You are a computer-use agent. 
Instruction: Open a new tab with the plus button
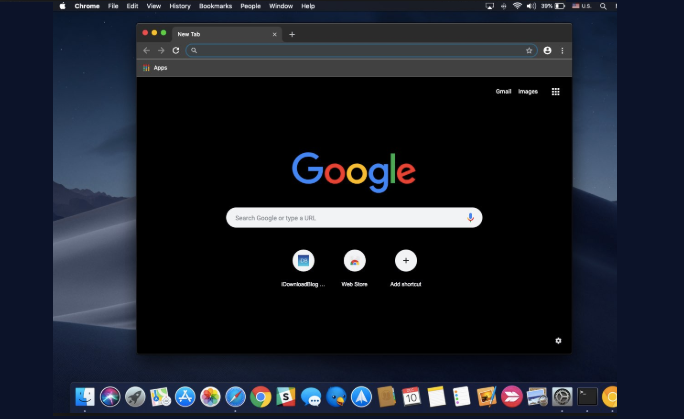(x=292, y=34)
